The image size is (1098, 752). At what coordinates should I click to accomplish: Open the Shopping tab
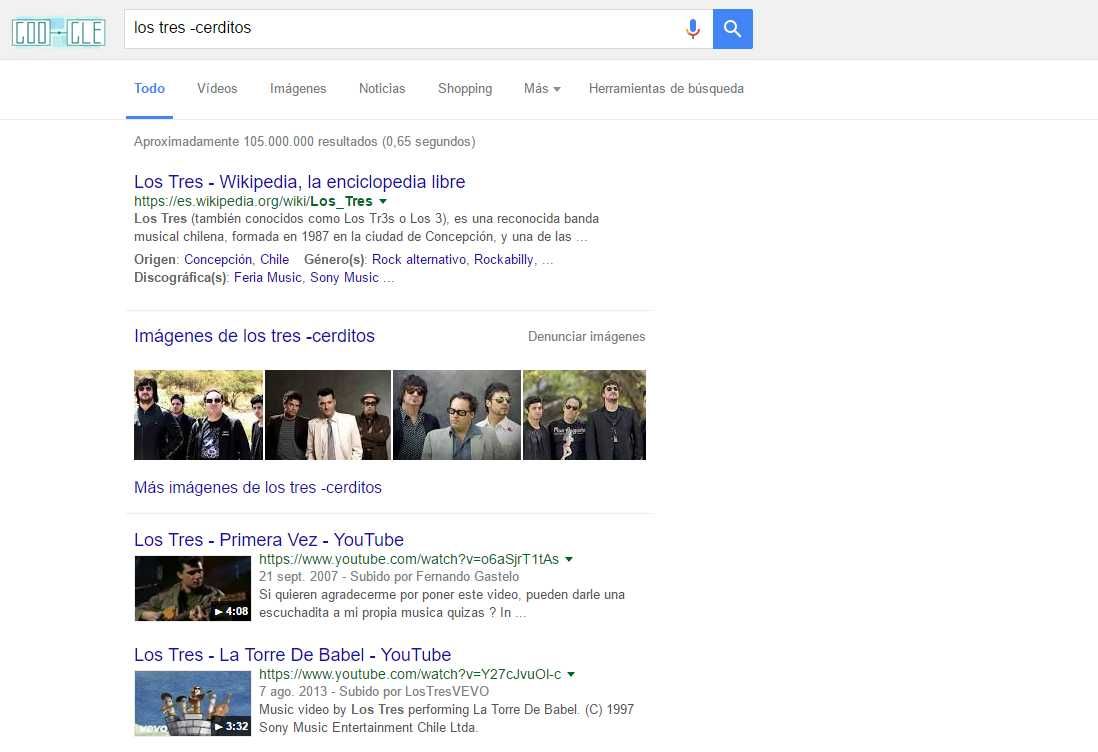(x=465, y=88)
